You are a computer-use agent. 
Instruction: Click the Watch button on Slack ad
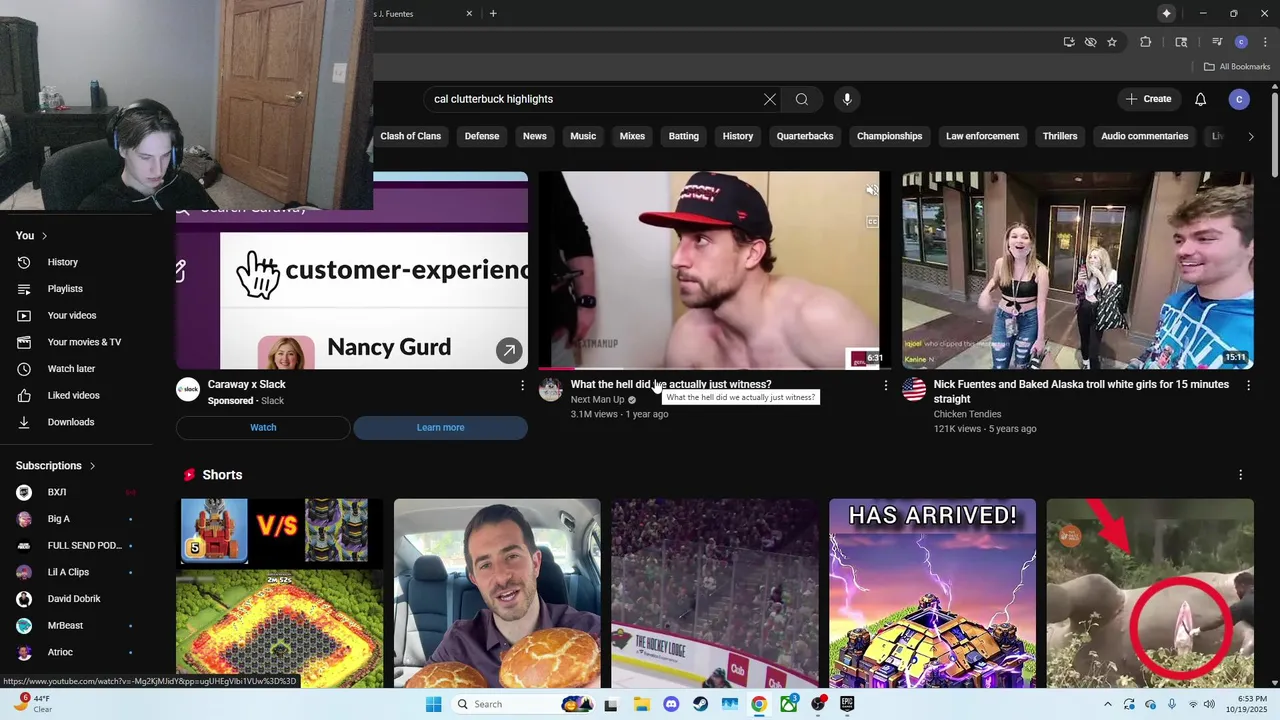pyautogui.click(x=263, y=428)
